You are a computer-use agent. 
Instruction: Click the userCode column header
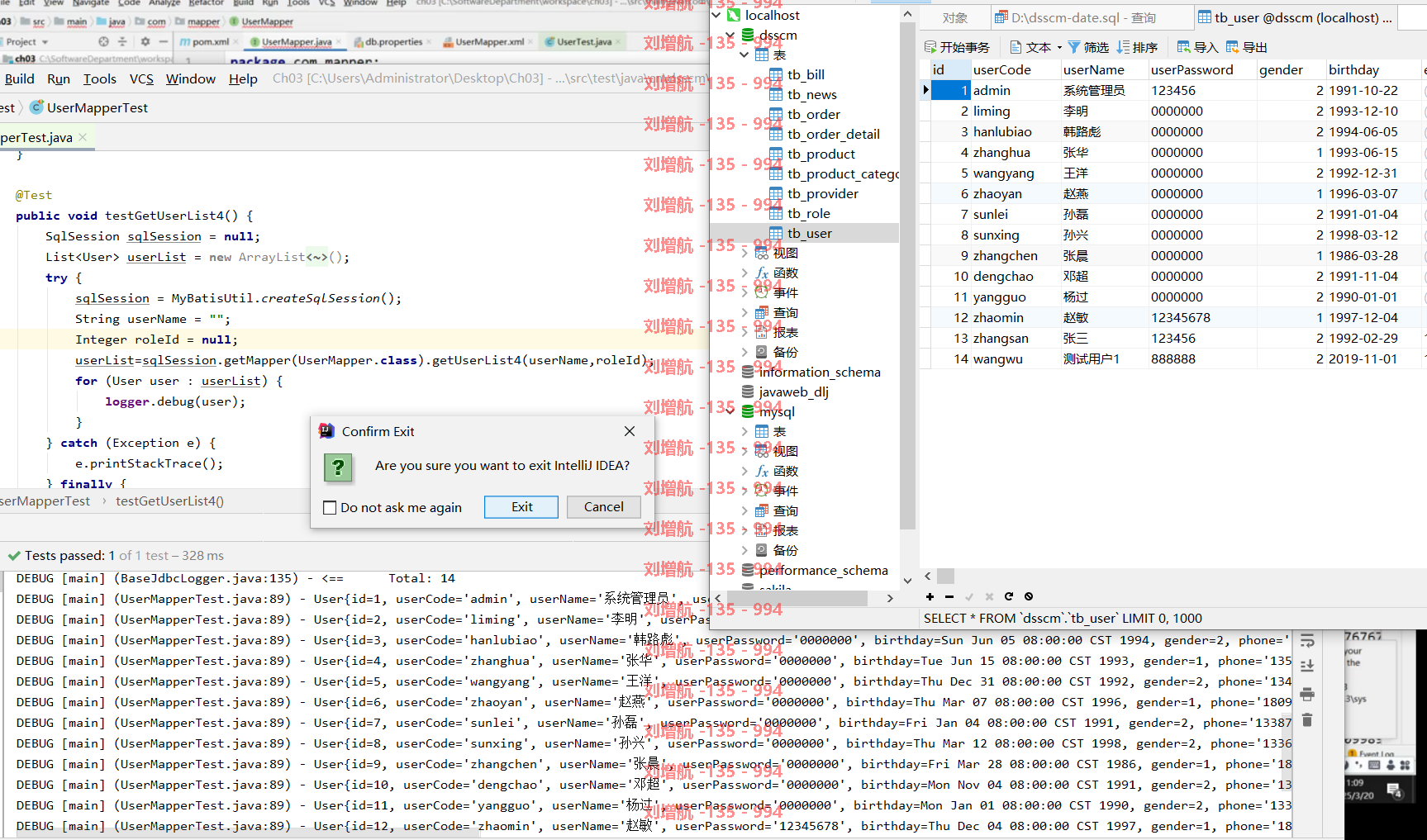pyautogui.click(x=1016, y=69)
